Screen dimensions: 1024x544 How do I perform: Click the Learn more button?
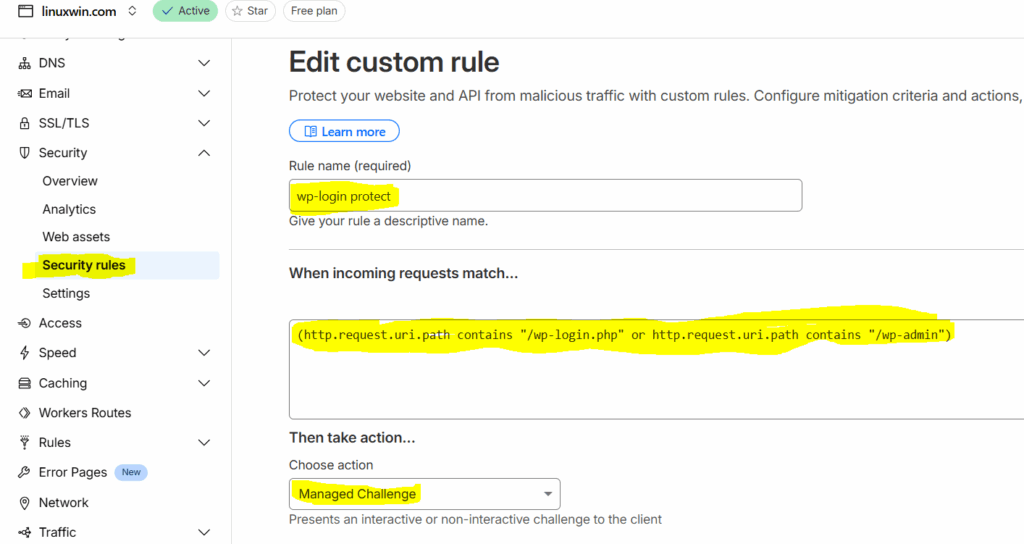point(344,131)
